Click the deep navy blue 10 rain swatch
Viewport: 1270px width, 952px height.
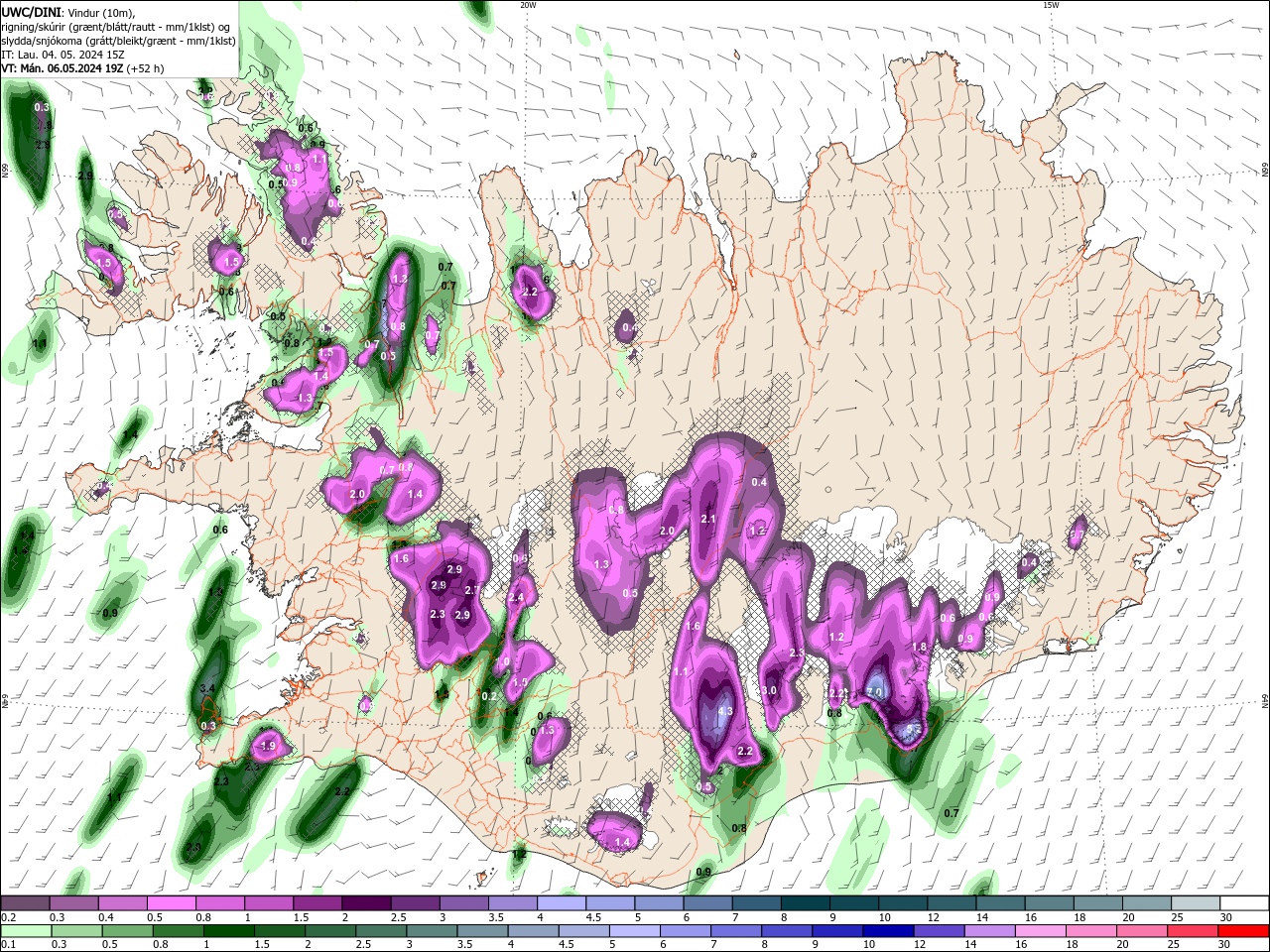(x=888, y=931)
